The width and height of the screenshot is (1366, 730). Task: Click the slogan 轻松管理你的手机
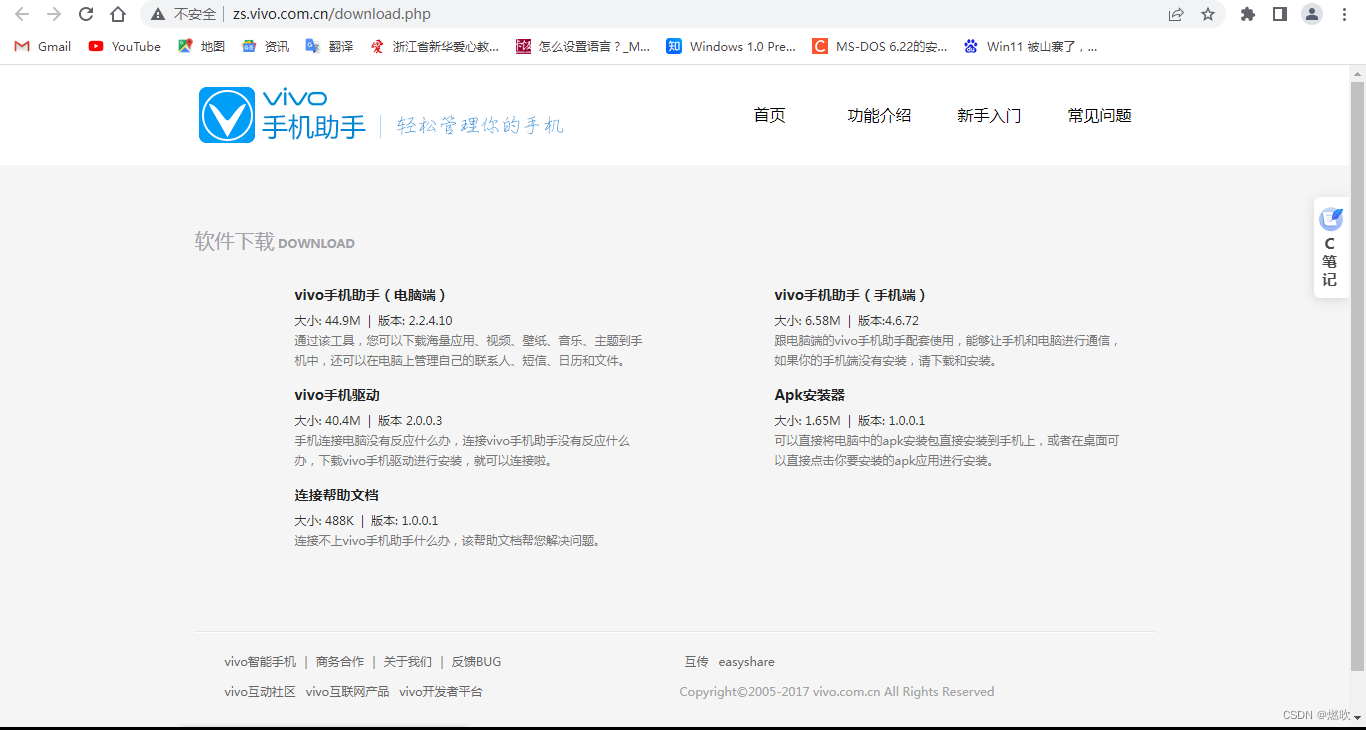[x=480, y=126]
